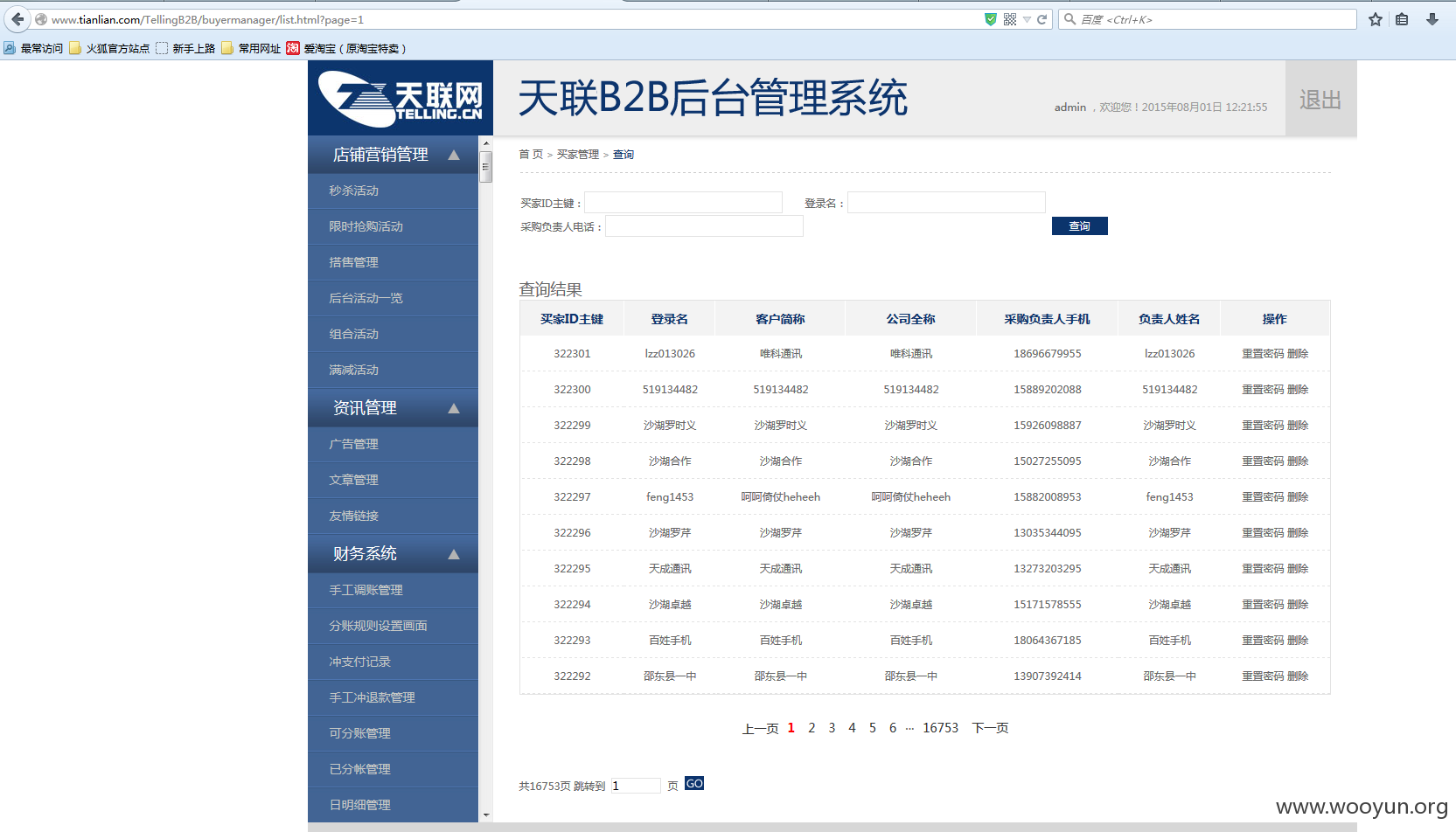Click phone number 18696679955 cell
Image resolution: width=1456 pixels, height=832 pixels.
pyautogui.click(x=1048, y=354)
